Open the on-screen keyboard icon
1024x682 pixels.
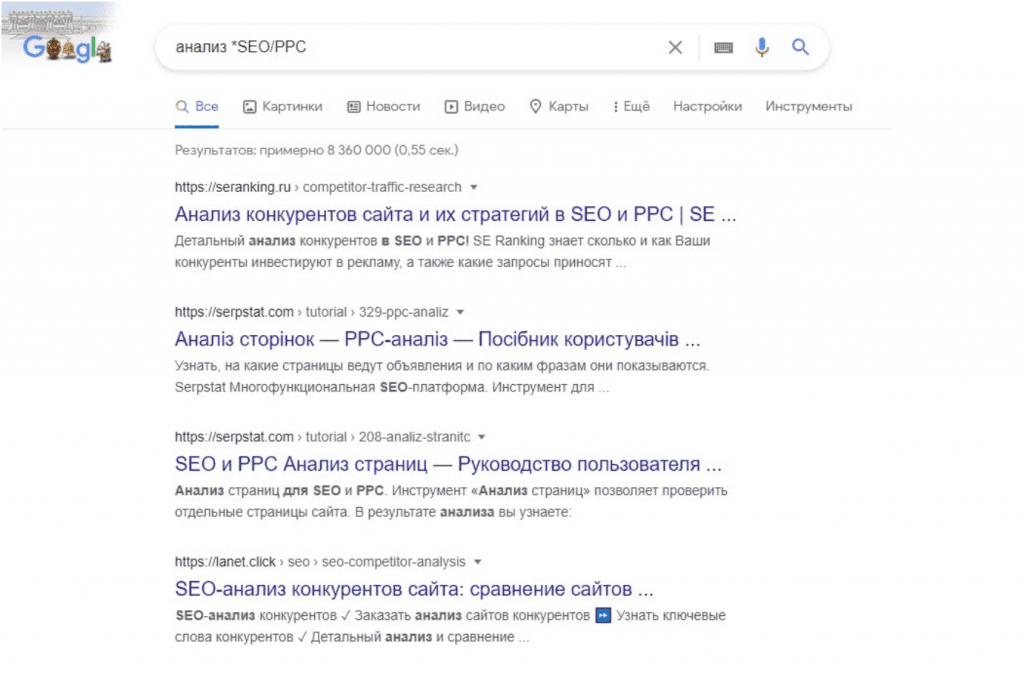tap(724, 47)
